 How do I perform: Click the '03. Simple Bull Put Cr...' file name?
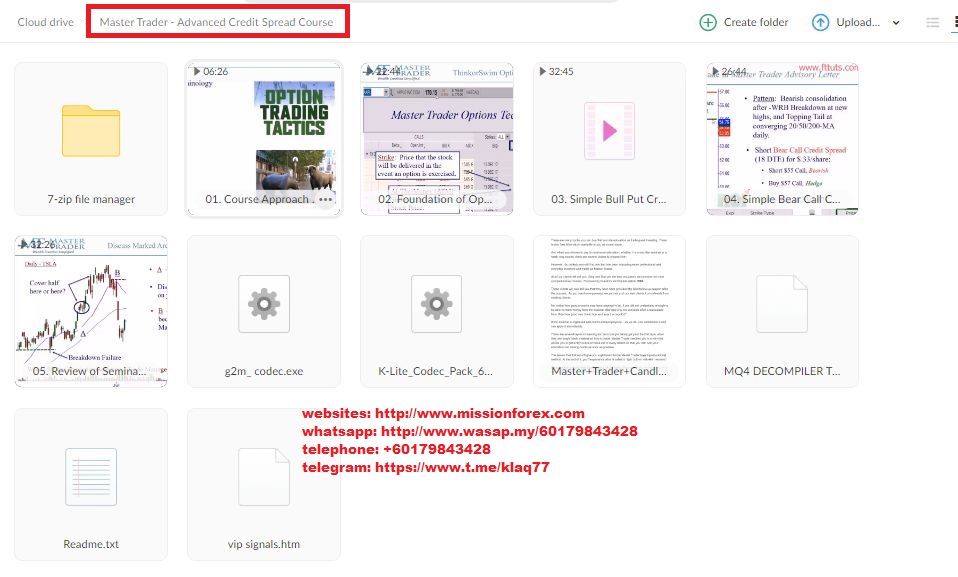(609, 199)
